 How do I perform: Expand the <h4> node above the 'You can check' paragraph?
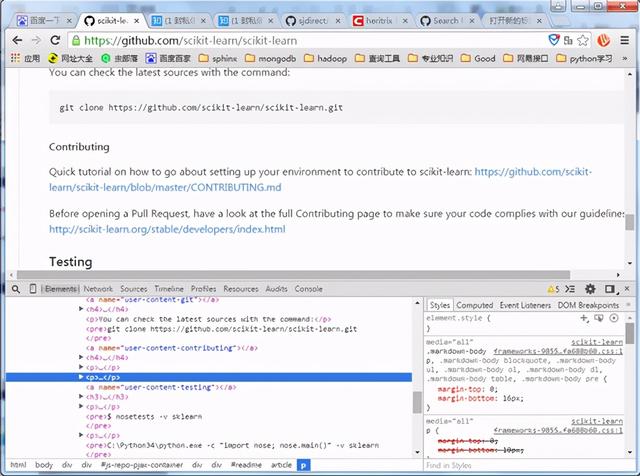(x=81, y=309)
